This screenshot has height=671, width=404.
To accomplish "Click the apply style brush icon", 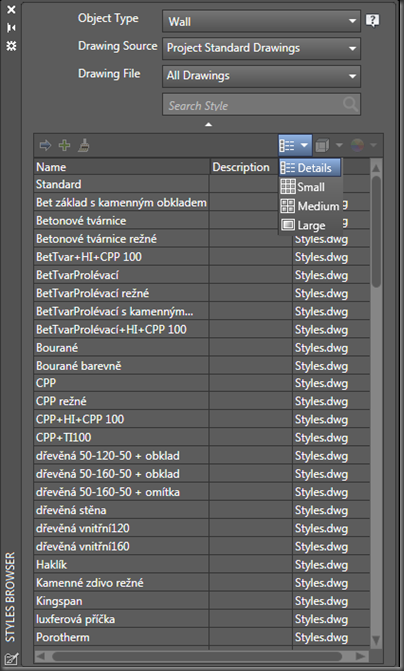I will (x=83, y=145).
